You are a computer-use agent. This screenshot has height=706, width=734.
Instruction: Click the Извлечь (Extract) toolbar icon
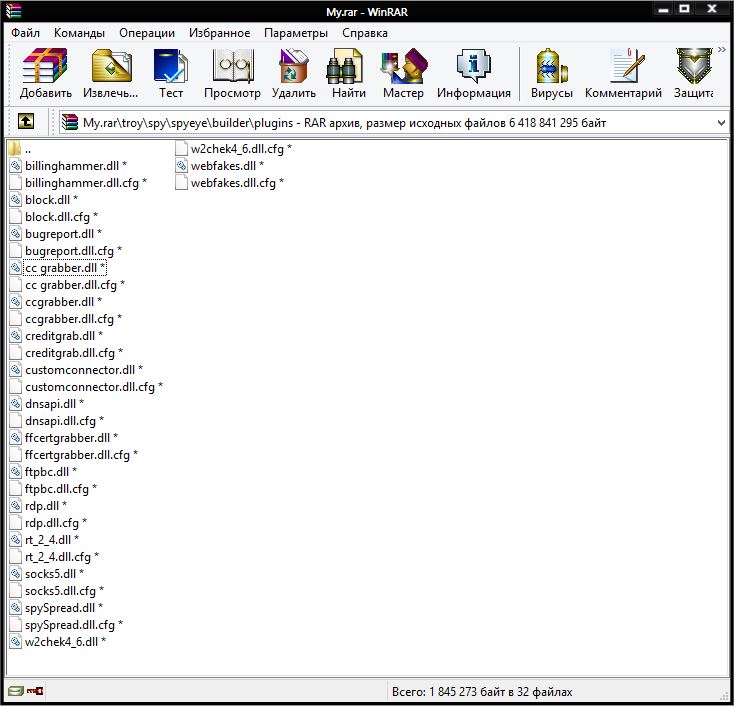click(x=111, y=73)
